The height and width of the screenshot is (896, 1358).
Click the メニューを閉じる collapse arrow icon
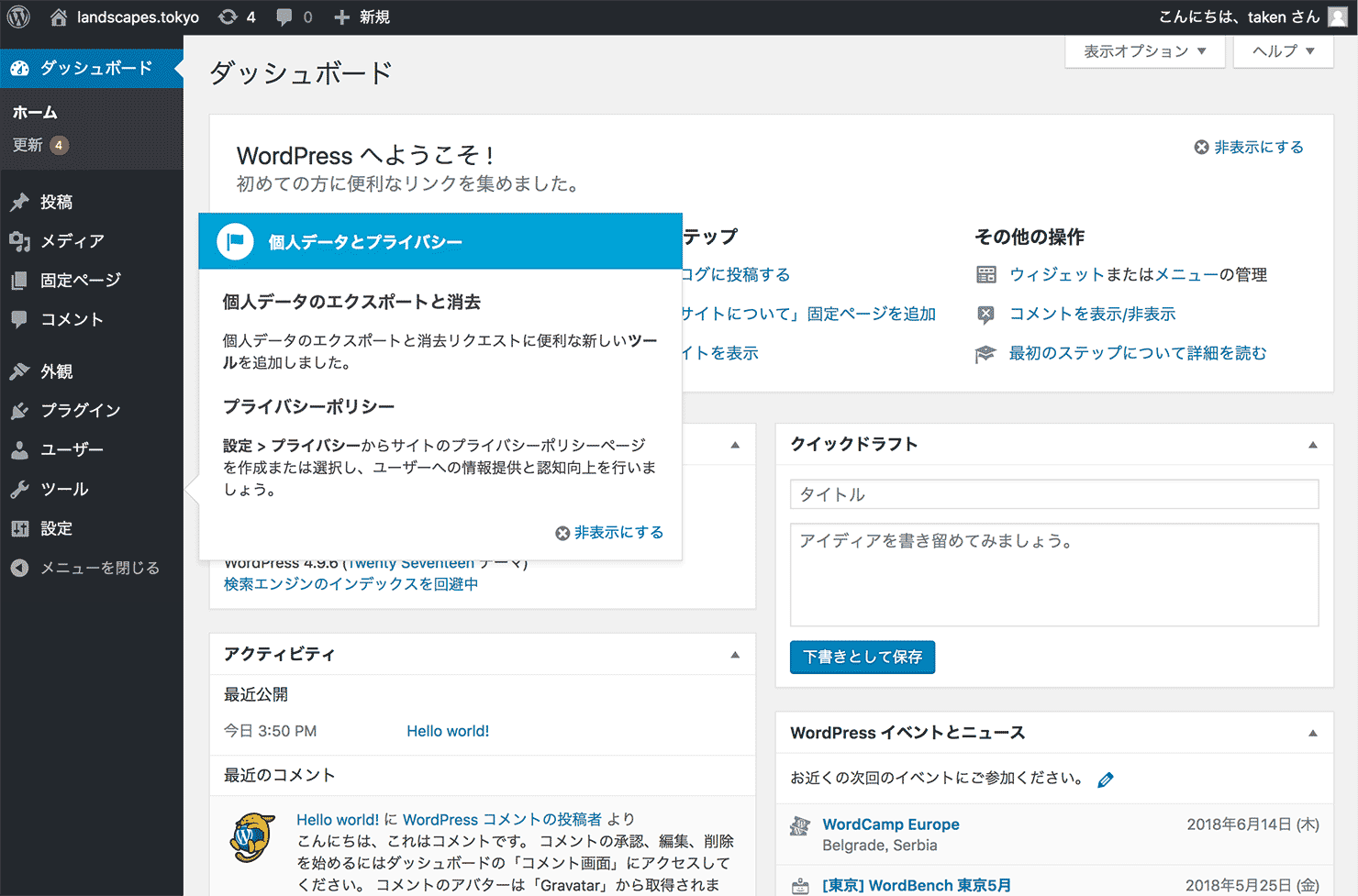point(19,569)
